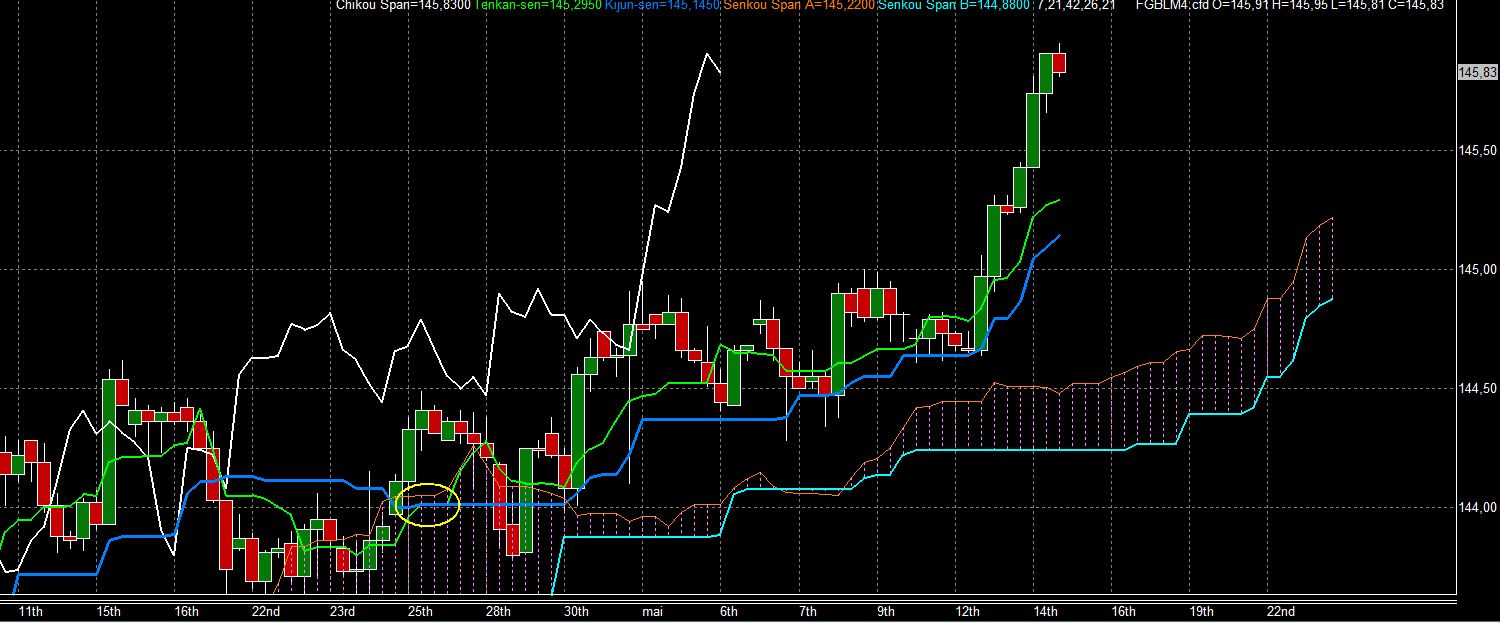The height and width of the screenshot is (623, 1500).
Task: Click the FGBLM4 OHLC quote header
Action: click(1290, 5)
